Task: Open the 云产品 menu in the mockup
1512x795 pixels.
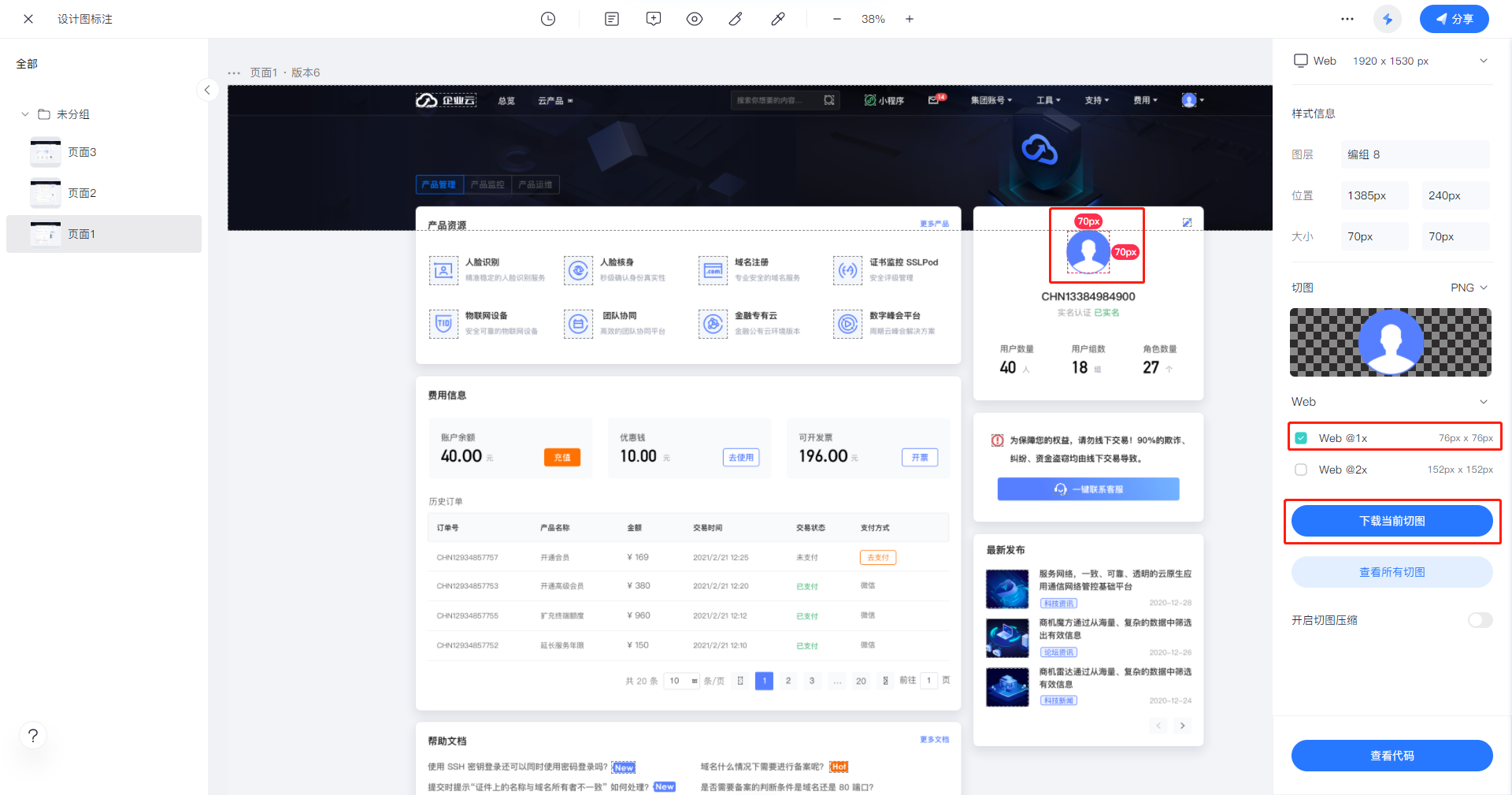Action: (555, 101)
